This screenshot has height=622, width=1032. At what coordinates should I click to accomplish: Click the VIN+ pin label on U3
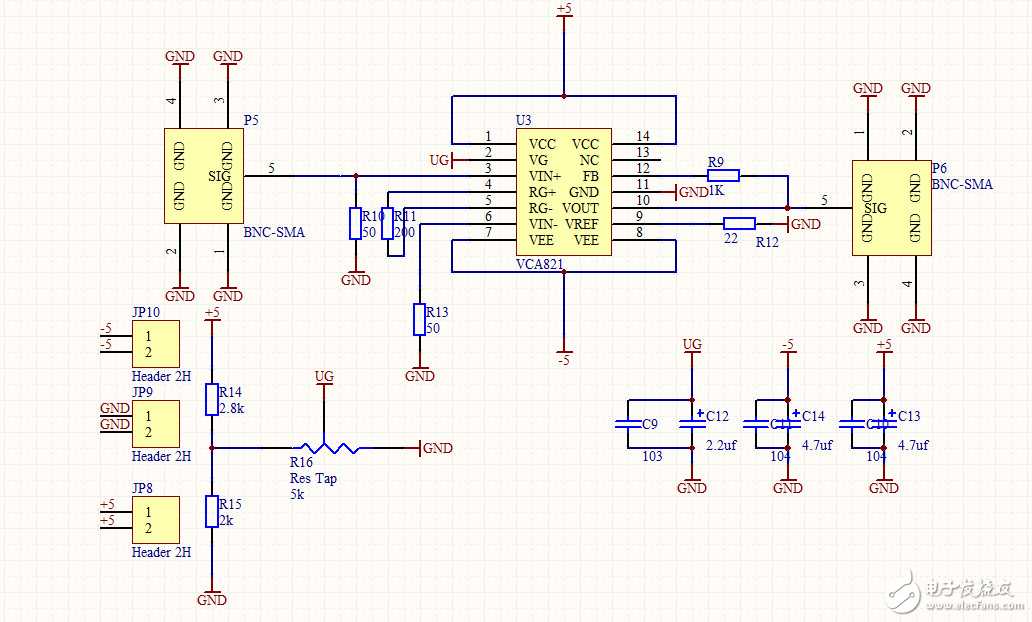click(545, 176)
